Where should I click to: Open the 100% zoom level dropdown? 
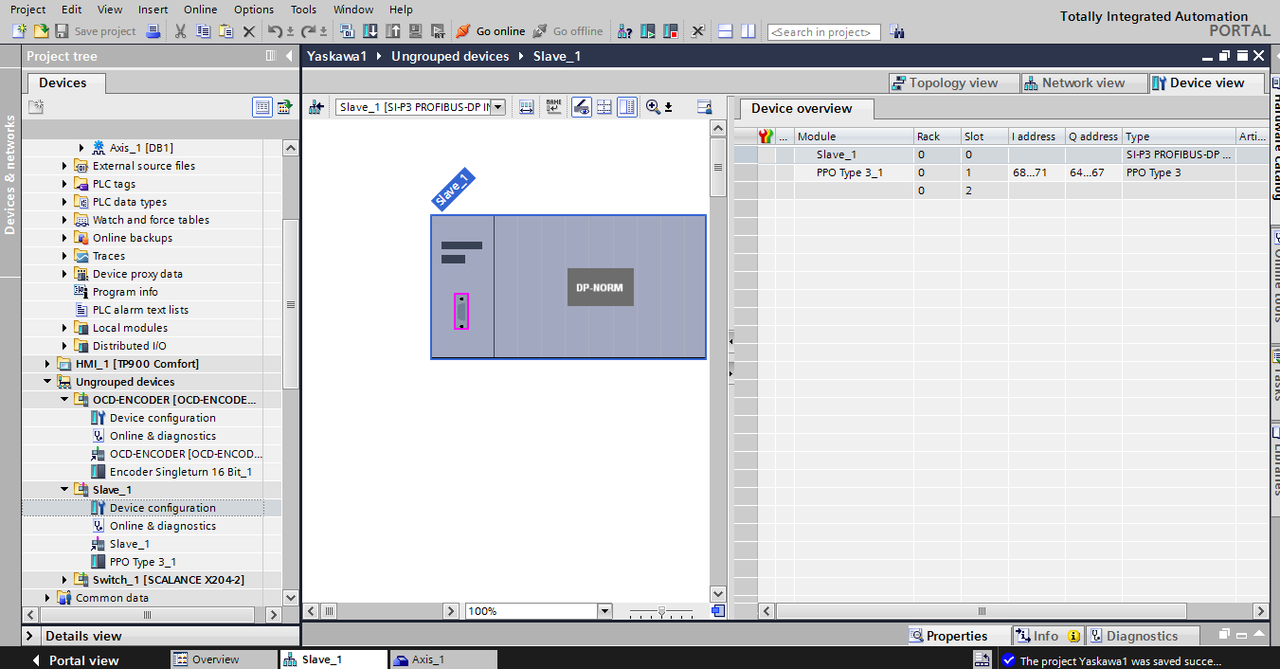click(604, 611)
